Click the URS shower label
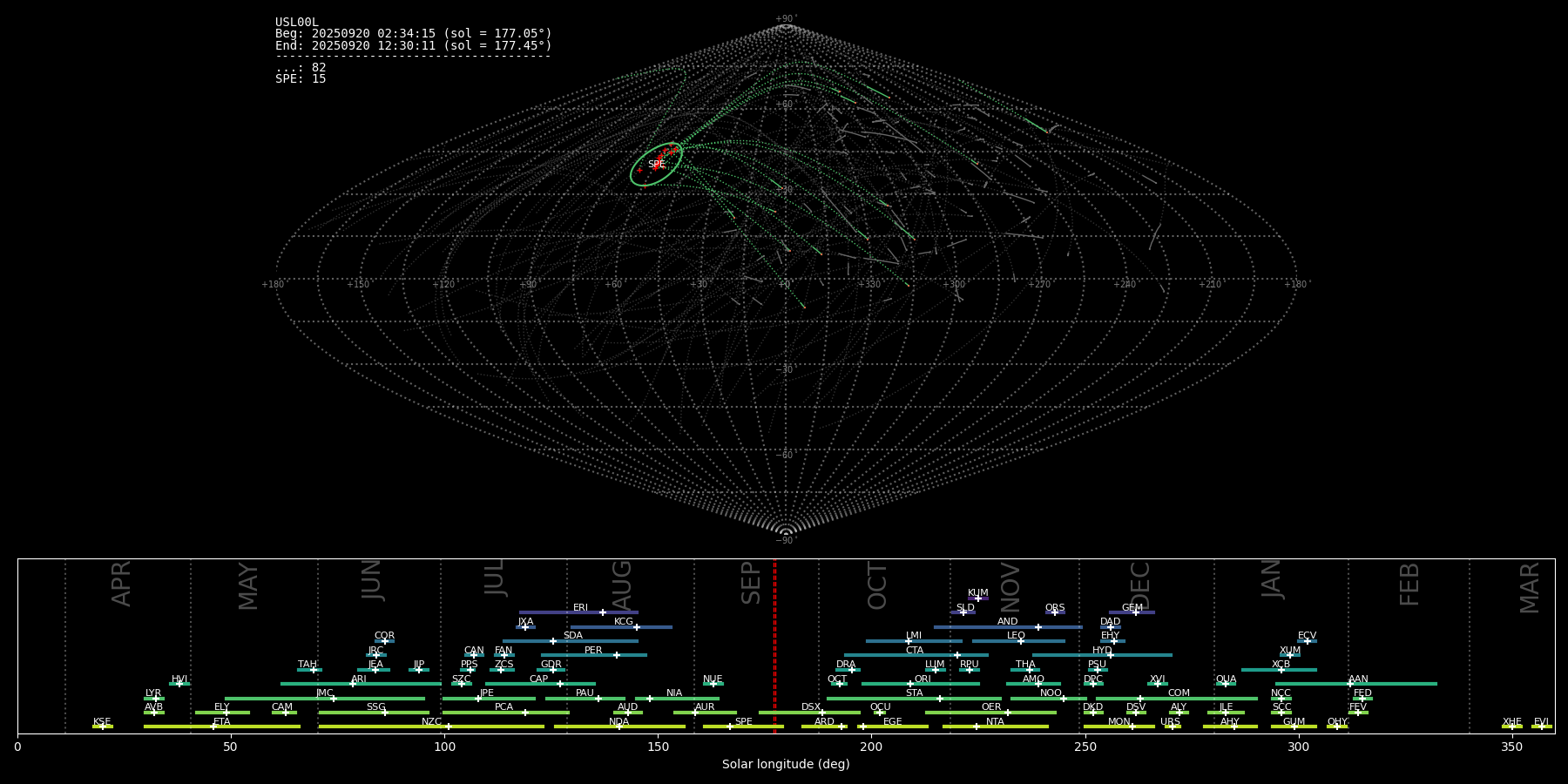 [x=1170, y=722]
